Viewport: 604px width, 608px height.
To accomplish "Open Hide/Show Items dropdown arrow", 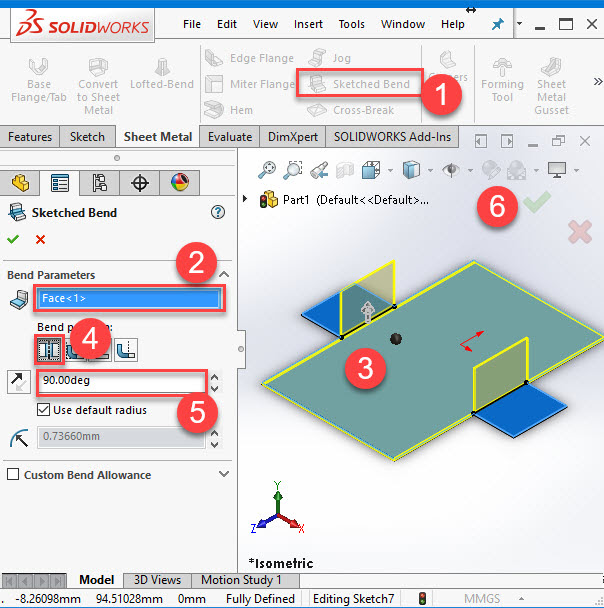I will click(470, 170).
